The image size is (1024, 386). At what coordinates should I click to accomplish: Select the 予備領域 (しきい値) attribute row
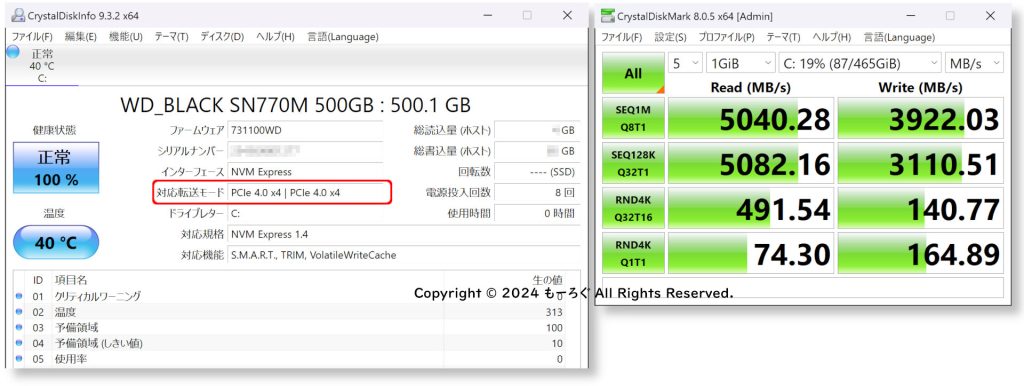[289, 343]
